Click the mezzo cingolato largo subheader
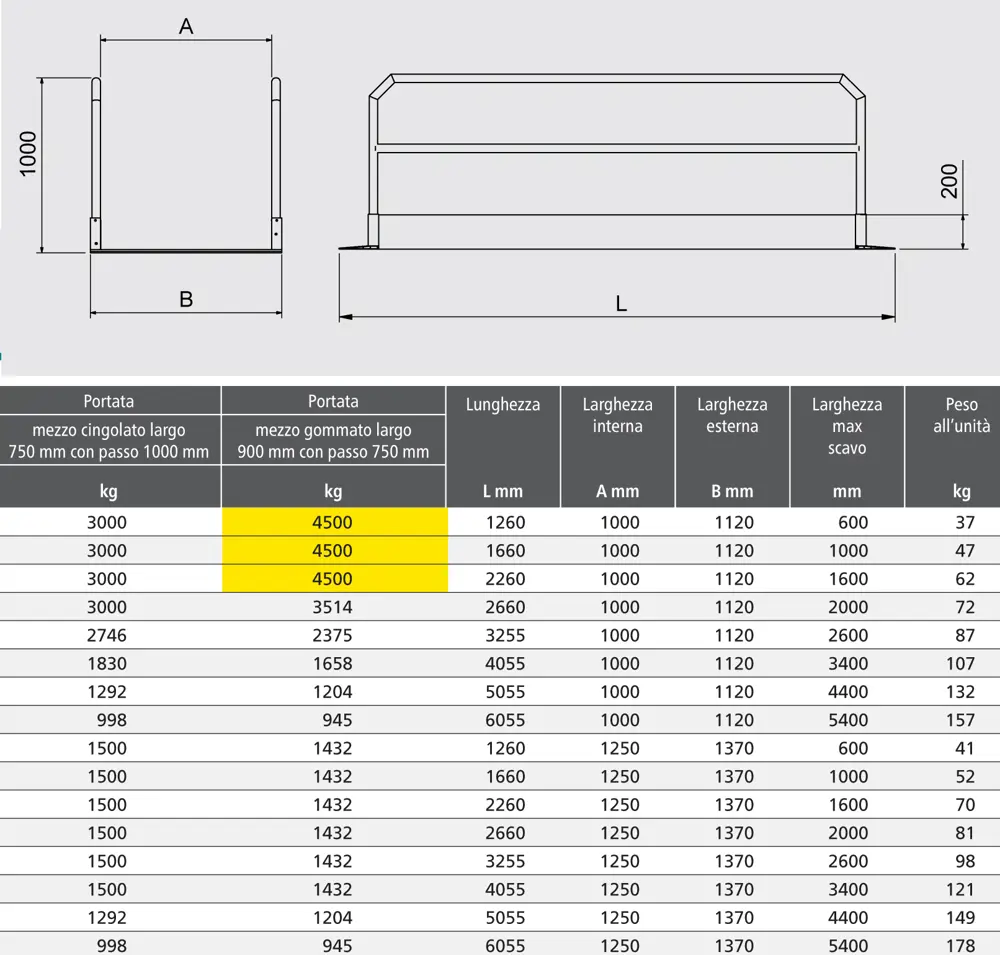 pyautogui.click(x=109, y=441)
